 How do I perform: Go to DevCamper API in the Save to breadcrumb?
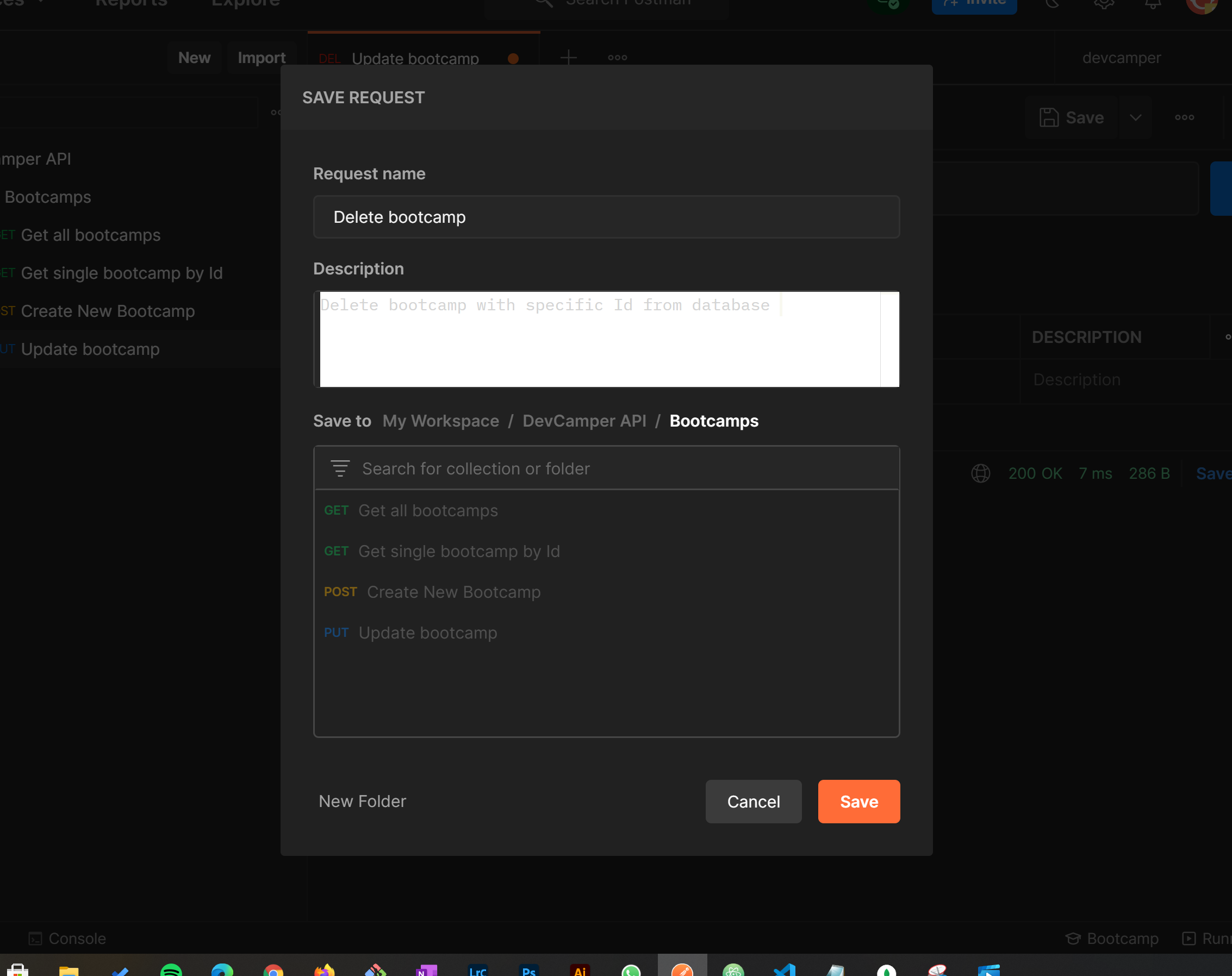pyautogui.click(x=584, y=421)
